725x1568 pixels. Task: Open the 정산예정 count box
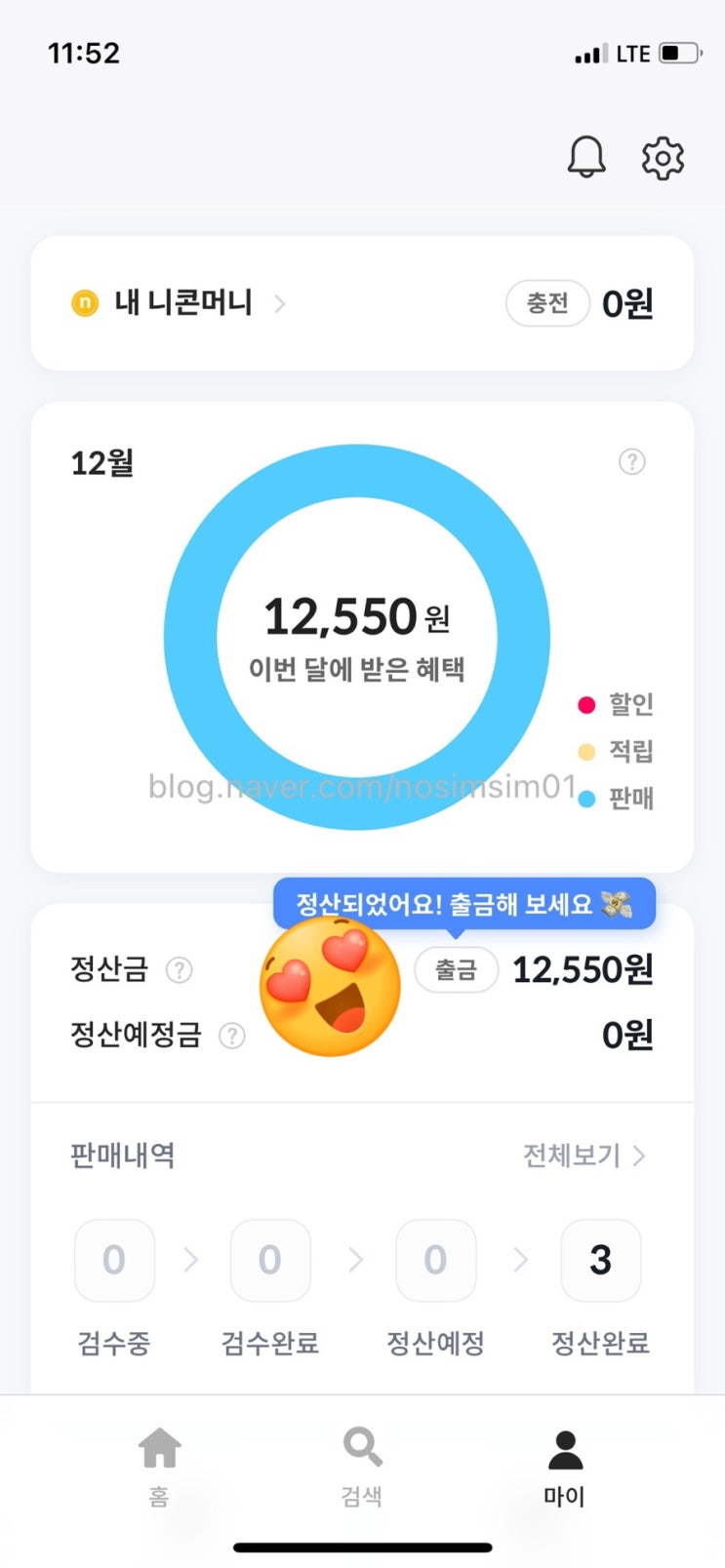pyautogui.click(x=436, y=1260)
